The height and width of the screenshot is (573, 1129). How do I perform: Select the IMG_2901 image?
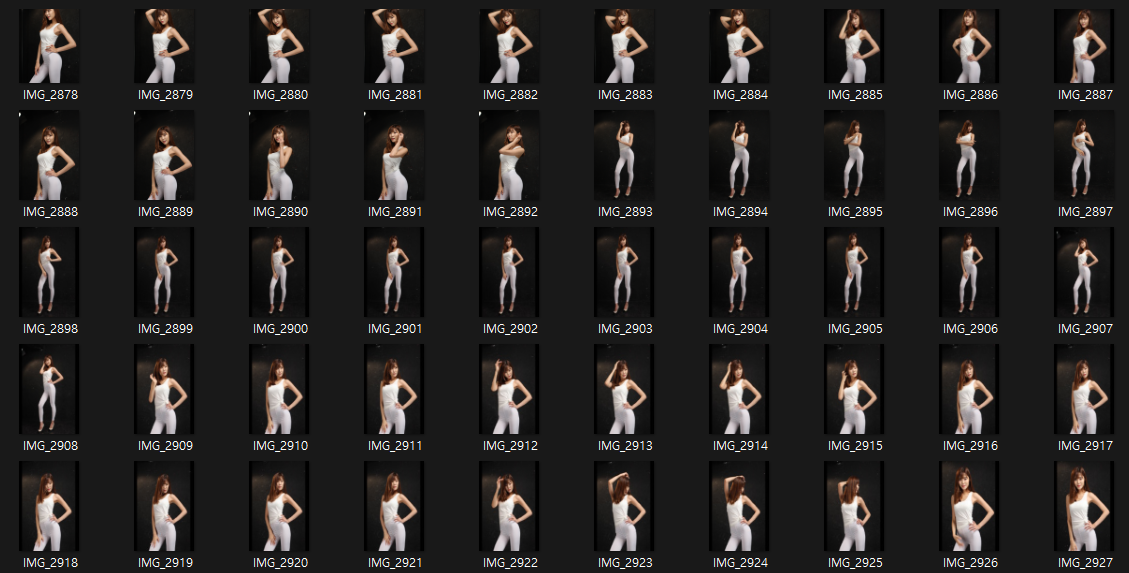pos(395,272)
